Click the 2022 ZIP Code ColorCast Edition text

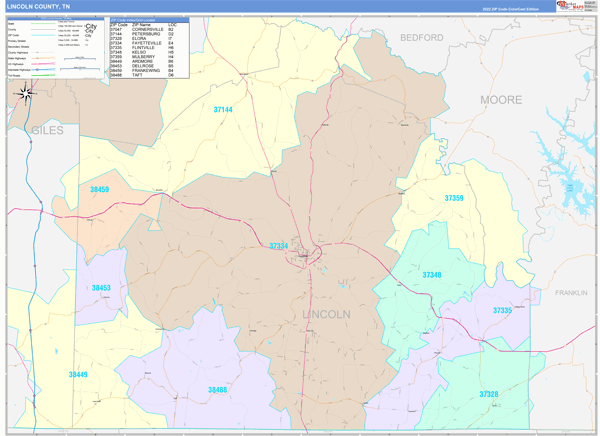pyautogui.click(x=510, y=7)
